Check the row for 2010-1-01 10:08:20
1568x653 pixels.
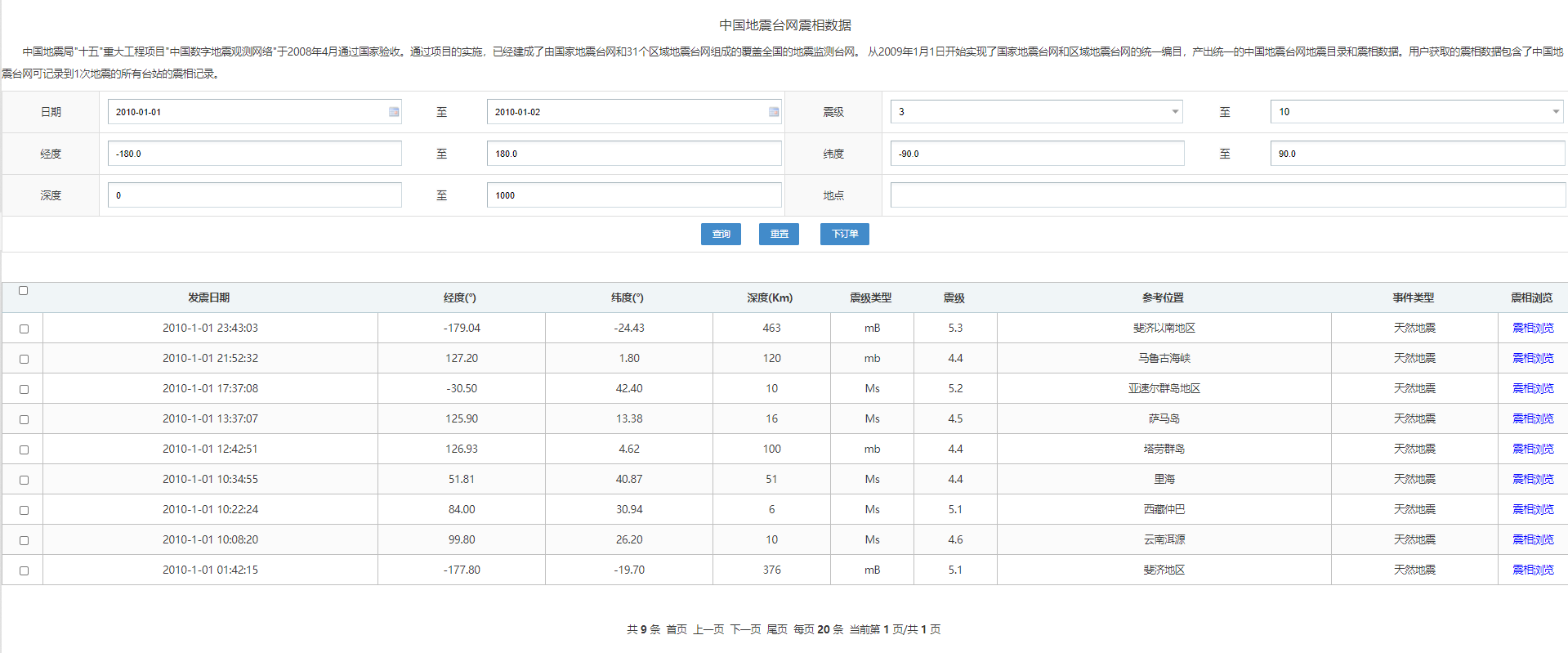[24, 540]
